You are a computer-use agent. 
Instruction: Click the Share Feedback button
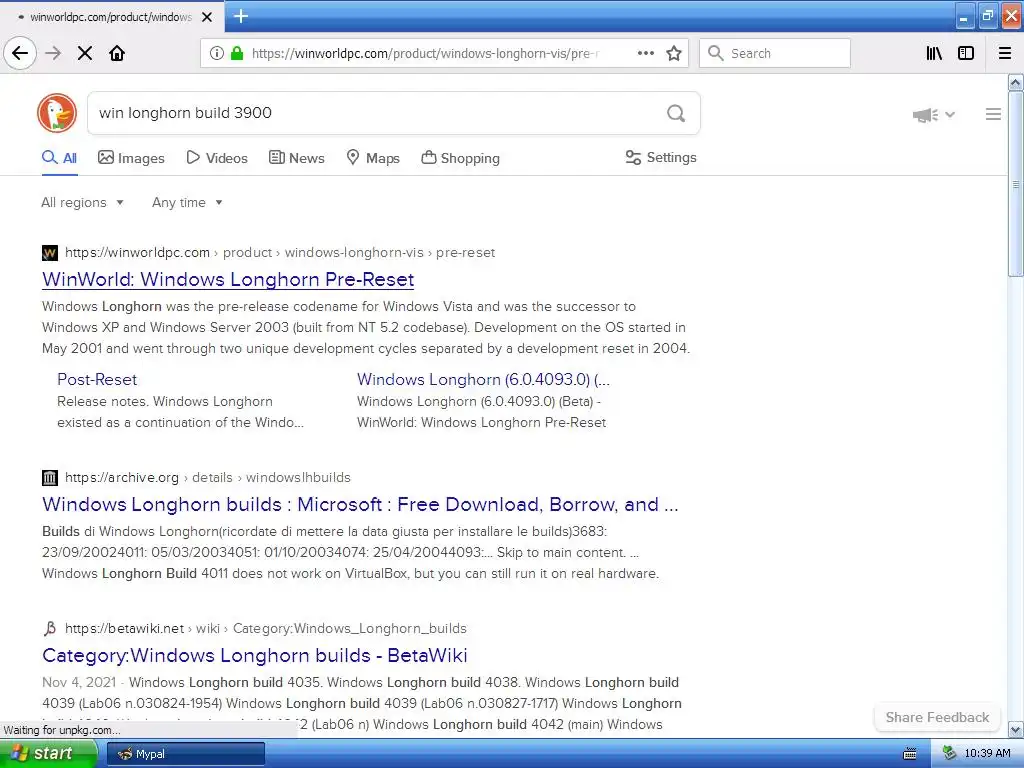click(937, 717)
